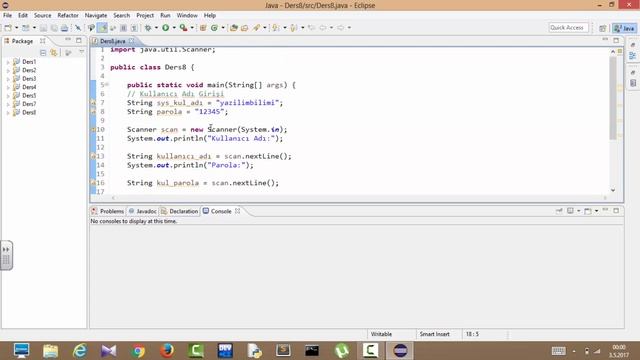Click the Print toolbar icon
The width and height of the screenshot is (640, 360).
(64, 28)
